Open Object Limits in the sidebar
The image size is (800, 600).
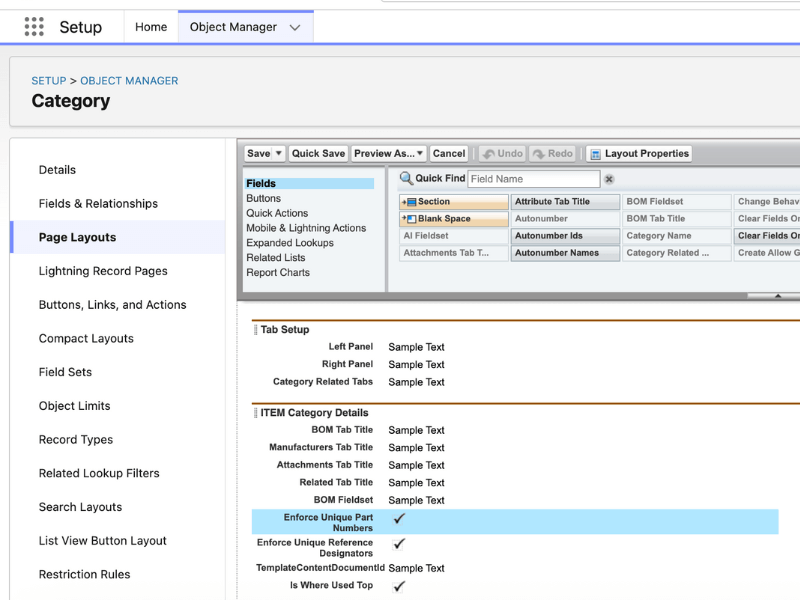point(74,406)
